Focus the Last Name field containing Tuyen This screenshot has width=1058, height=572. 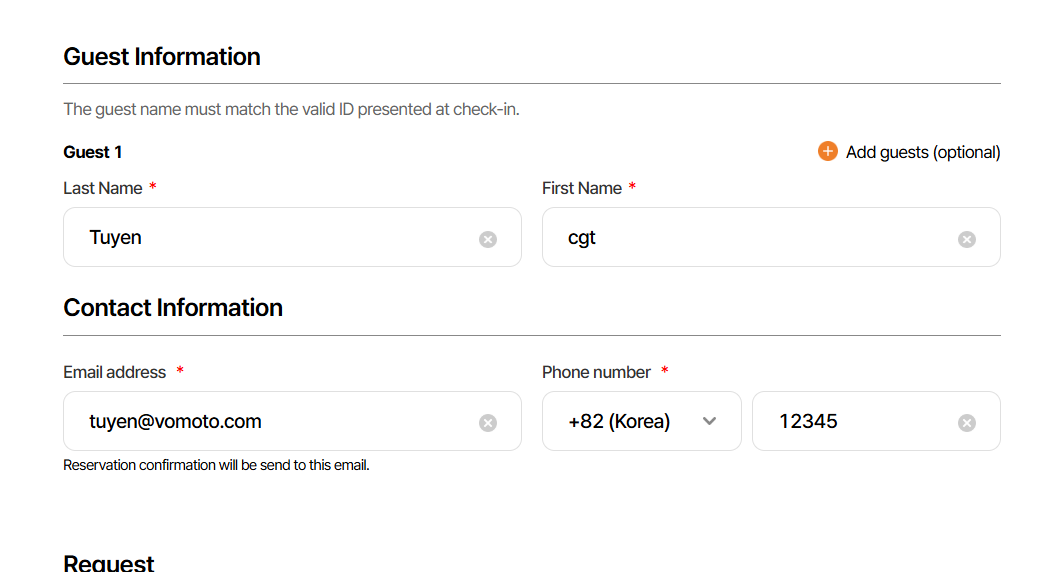point(270,238)
